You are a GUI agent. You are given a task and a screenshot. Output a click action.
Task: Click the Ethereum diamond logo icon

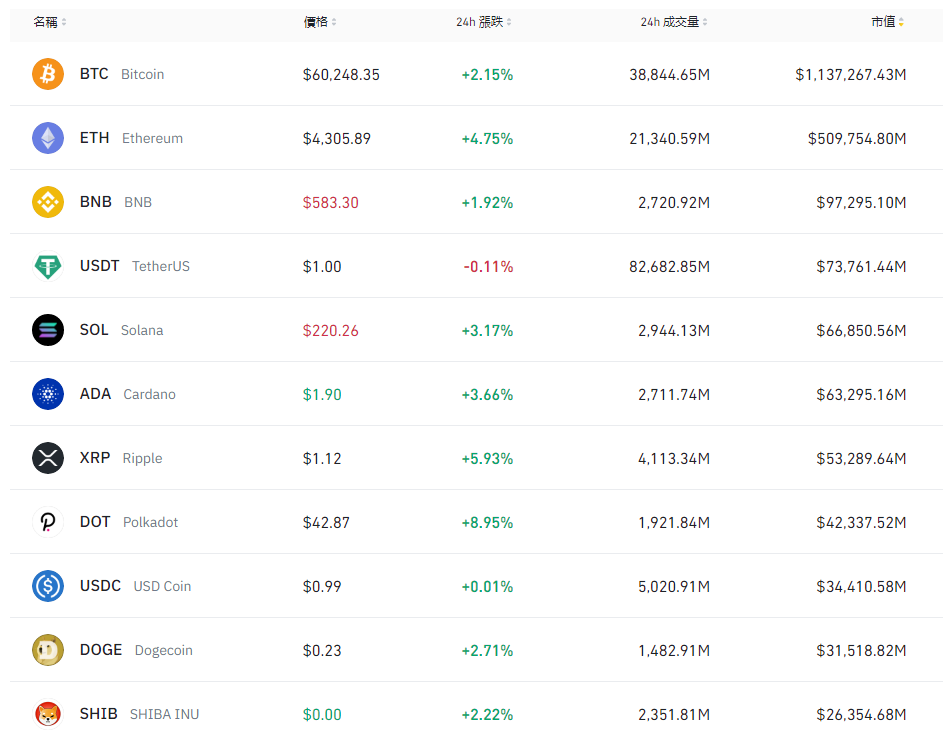tap(48, 138)
